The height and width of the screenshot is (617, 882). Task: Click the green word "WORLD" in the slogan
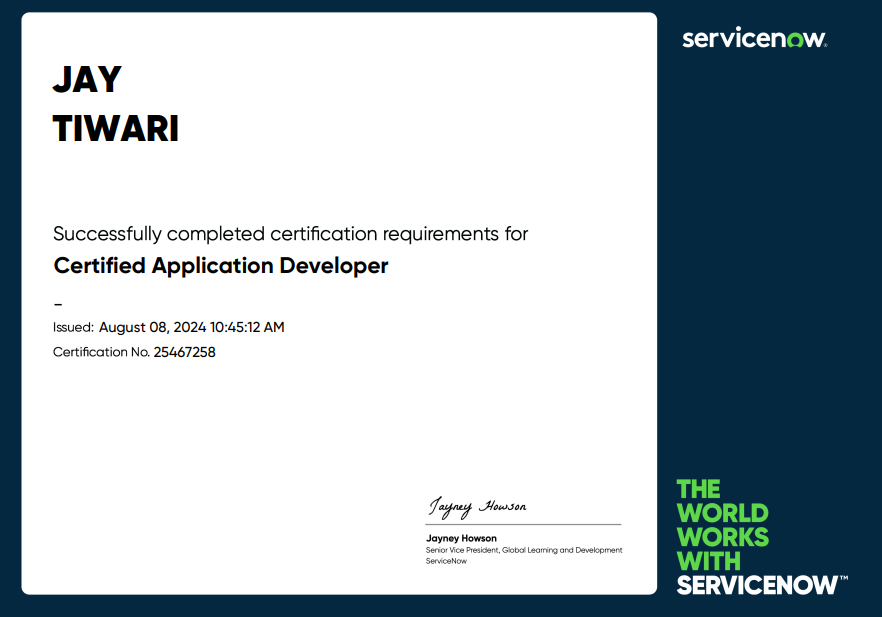pyautogui.click(x=722, y=513)
